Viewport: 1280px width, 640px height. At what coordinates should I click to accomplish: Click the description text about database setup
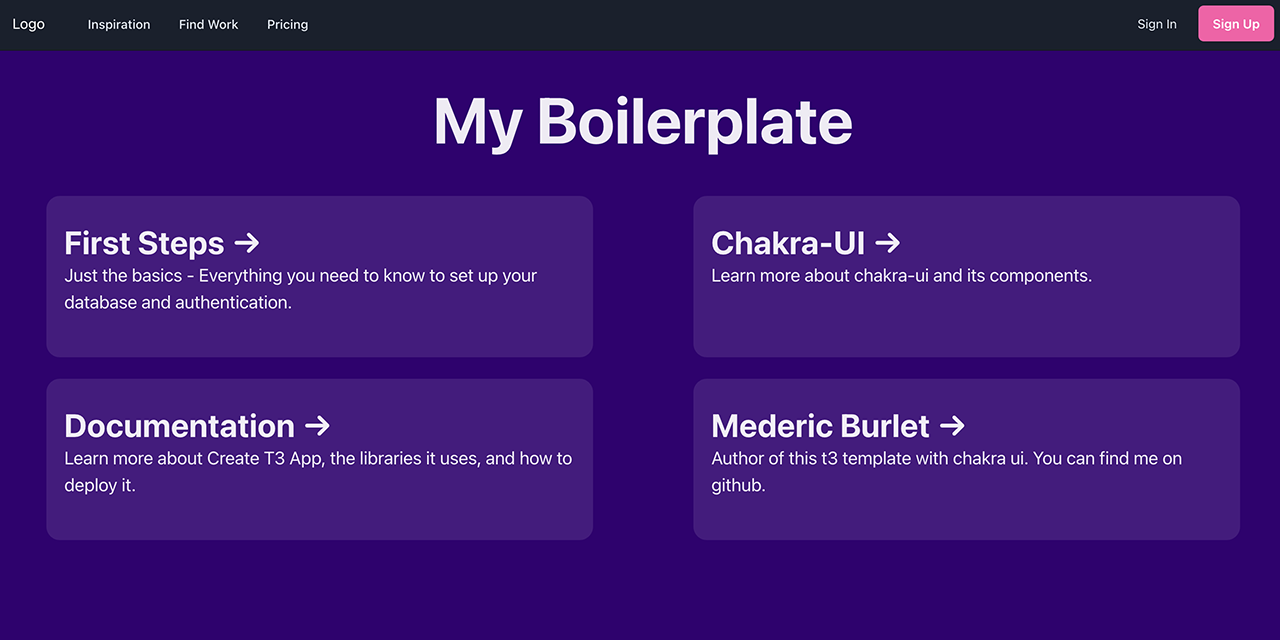tap(300, 288)
